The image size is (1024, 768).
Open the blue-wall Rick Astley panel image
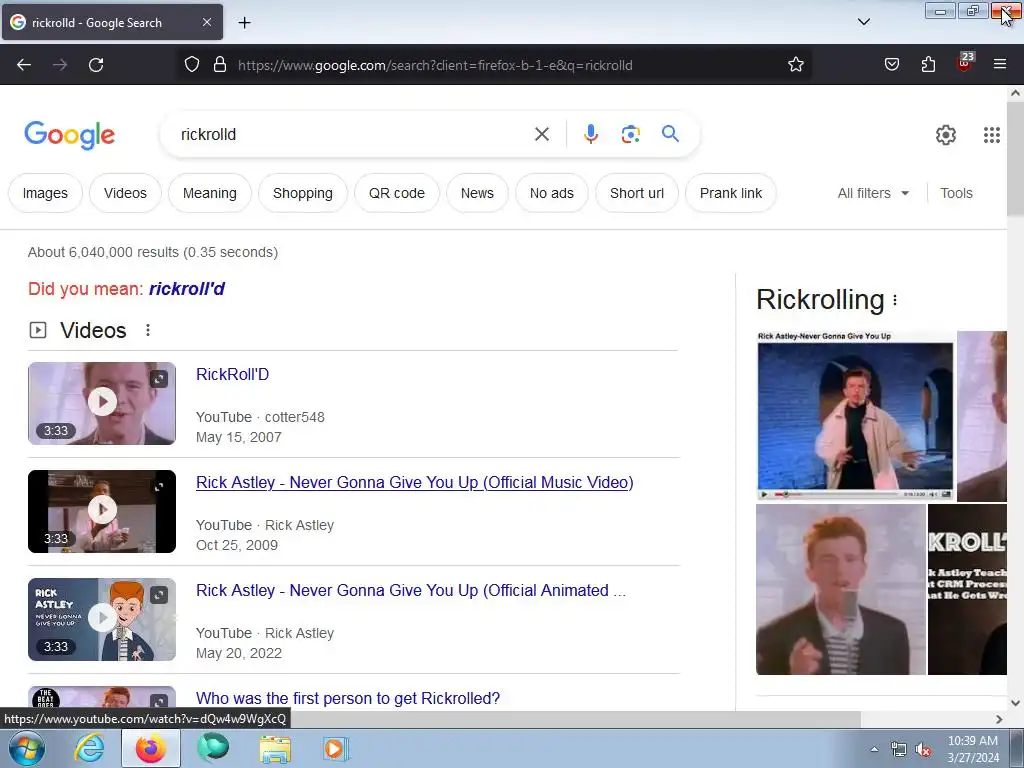click(855, 416)
